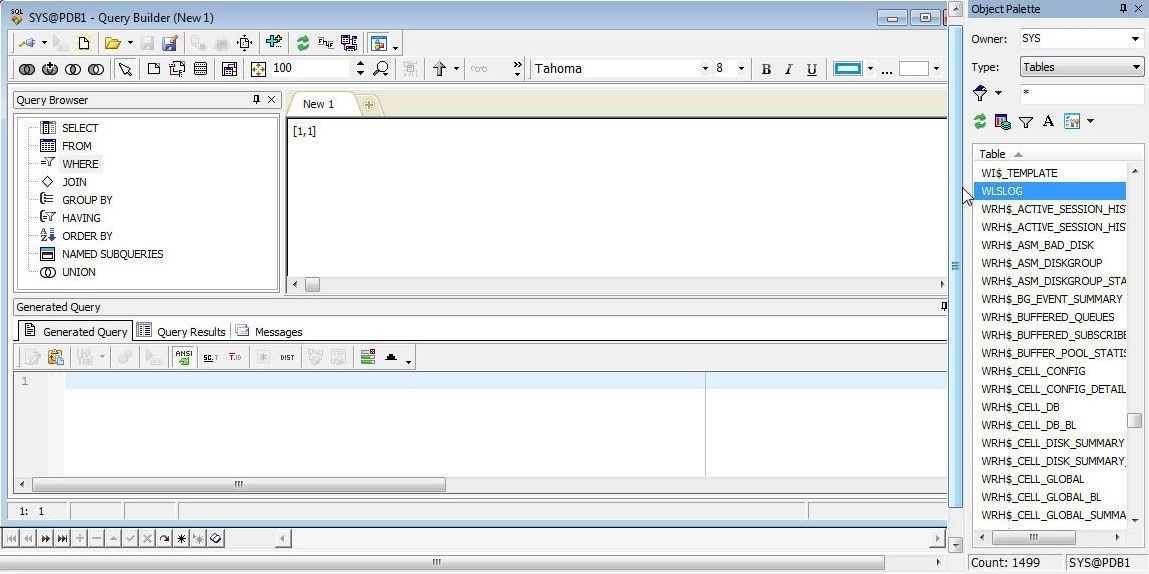Toggle bold text formatting
Image resolution: width=1149 pixels, height=574 pixels.
766,70
